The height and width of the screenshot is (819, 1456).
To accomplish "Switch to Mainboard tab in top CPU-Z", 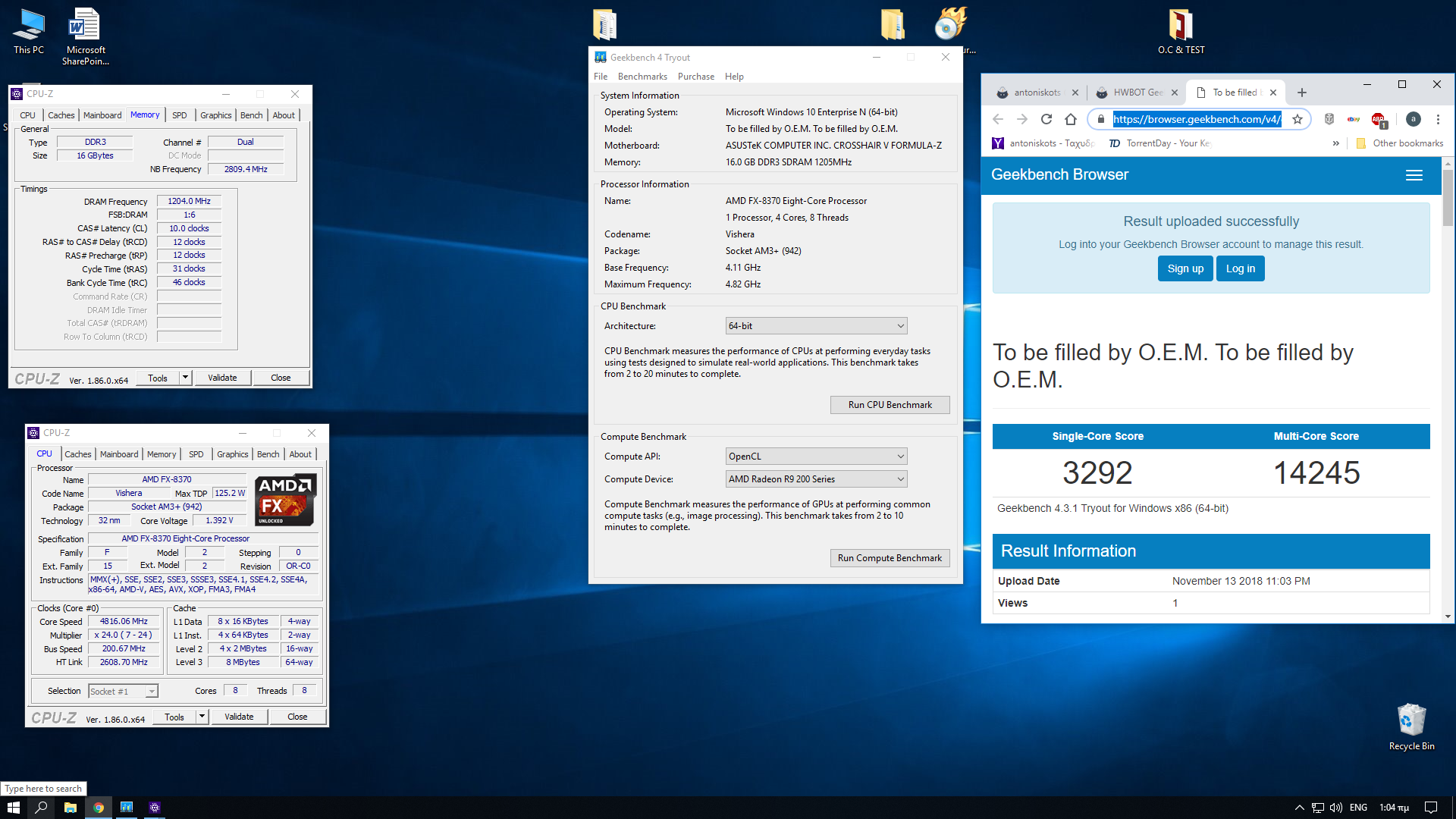I will [102, 115].
